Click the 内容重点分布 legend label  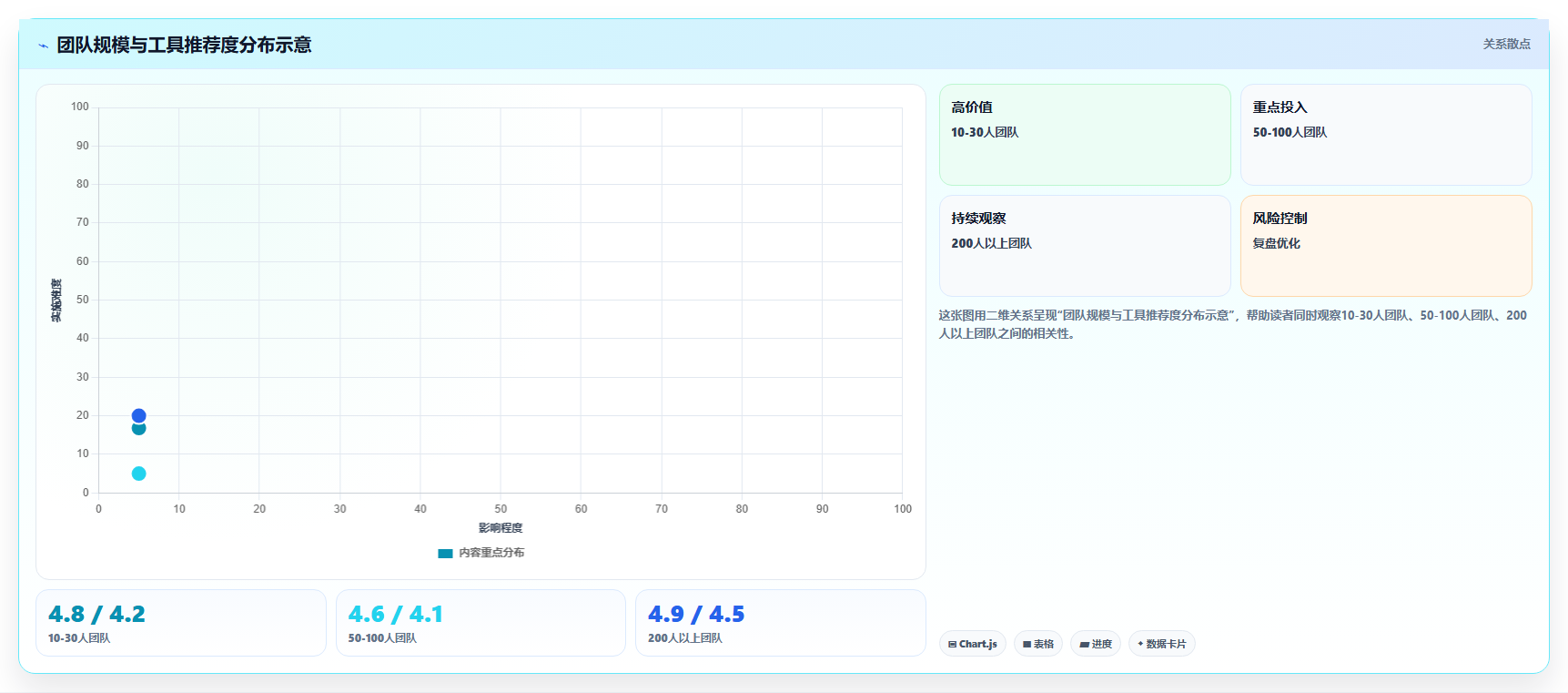click(491, 553)
